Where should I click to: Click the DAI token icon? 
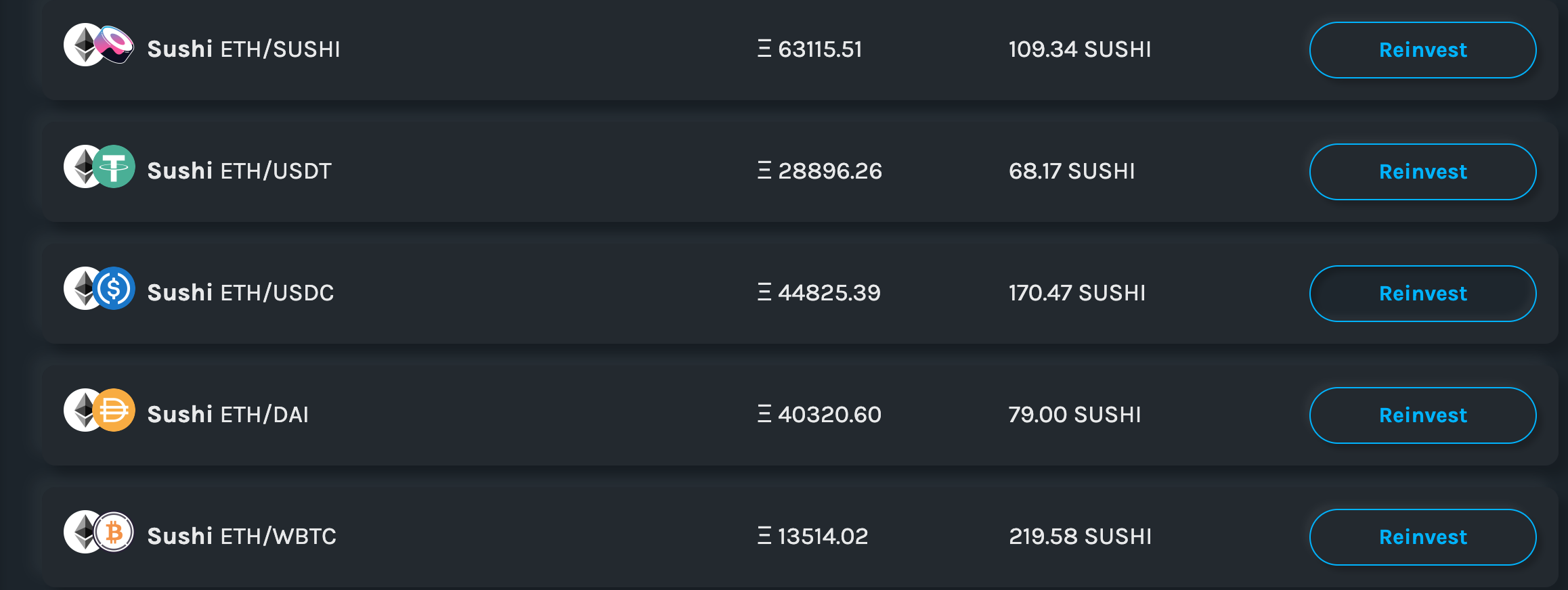click(114, 410)
